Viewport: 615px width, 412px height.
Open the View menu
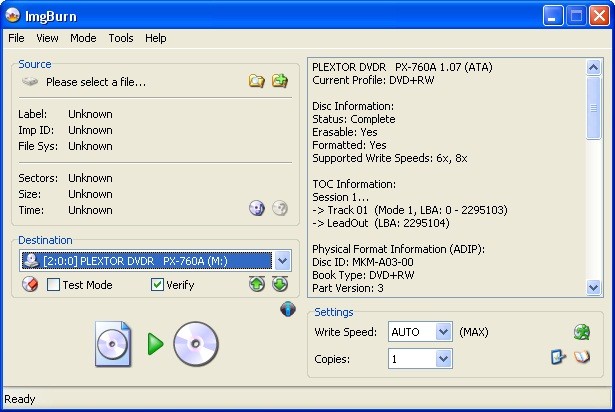click(47, 38)
